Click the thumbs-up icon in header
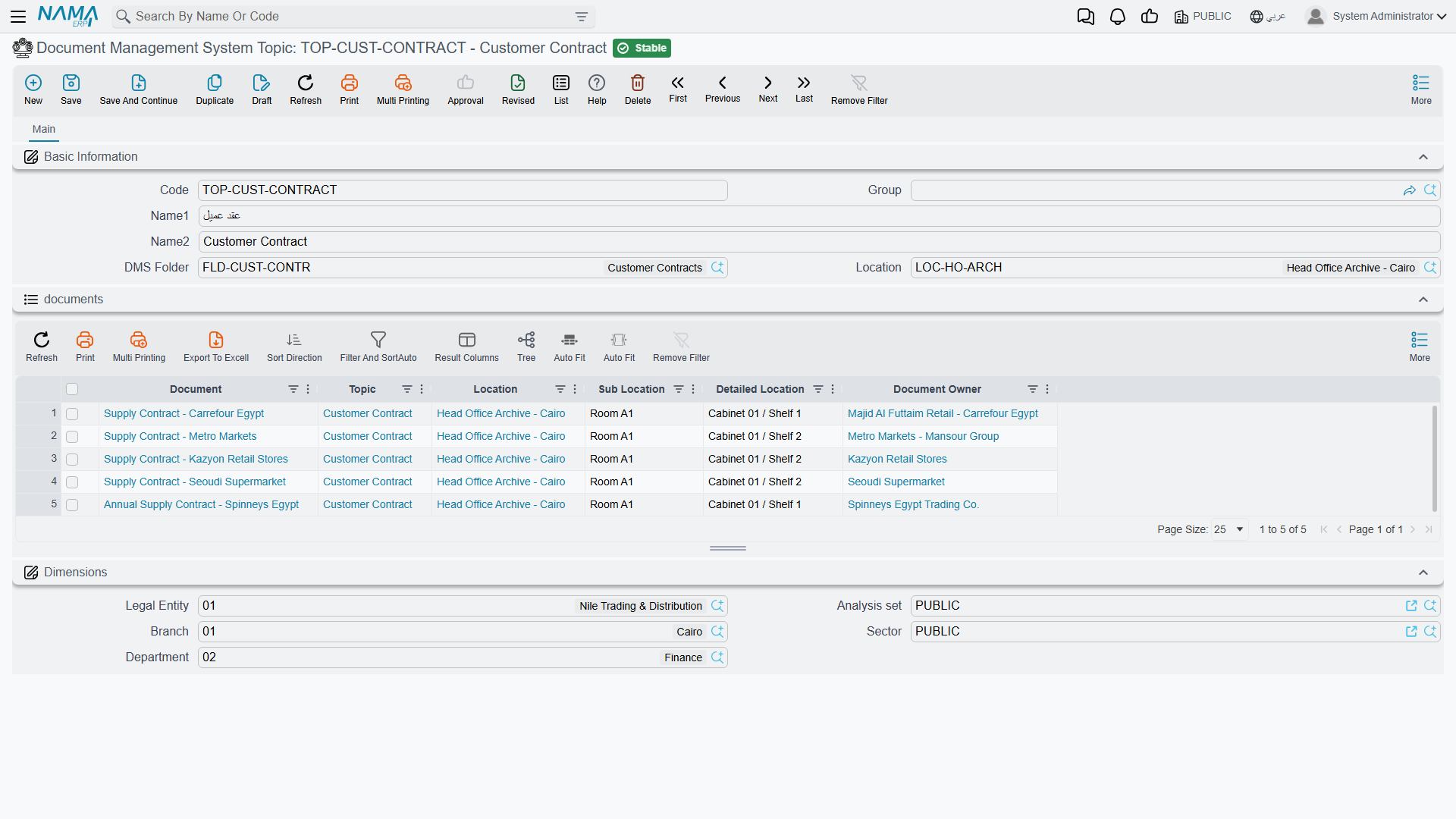Screen dimensions: 1456x819 click(x=1150, y=17)
